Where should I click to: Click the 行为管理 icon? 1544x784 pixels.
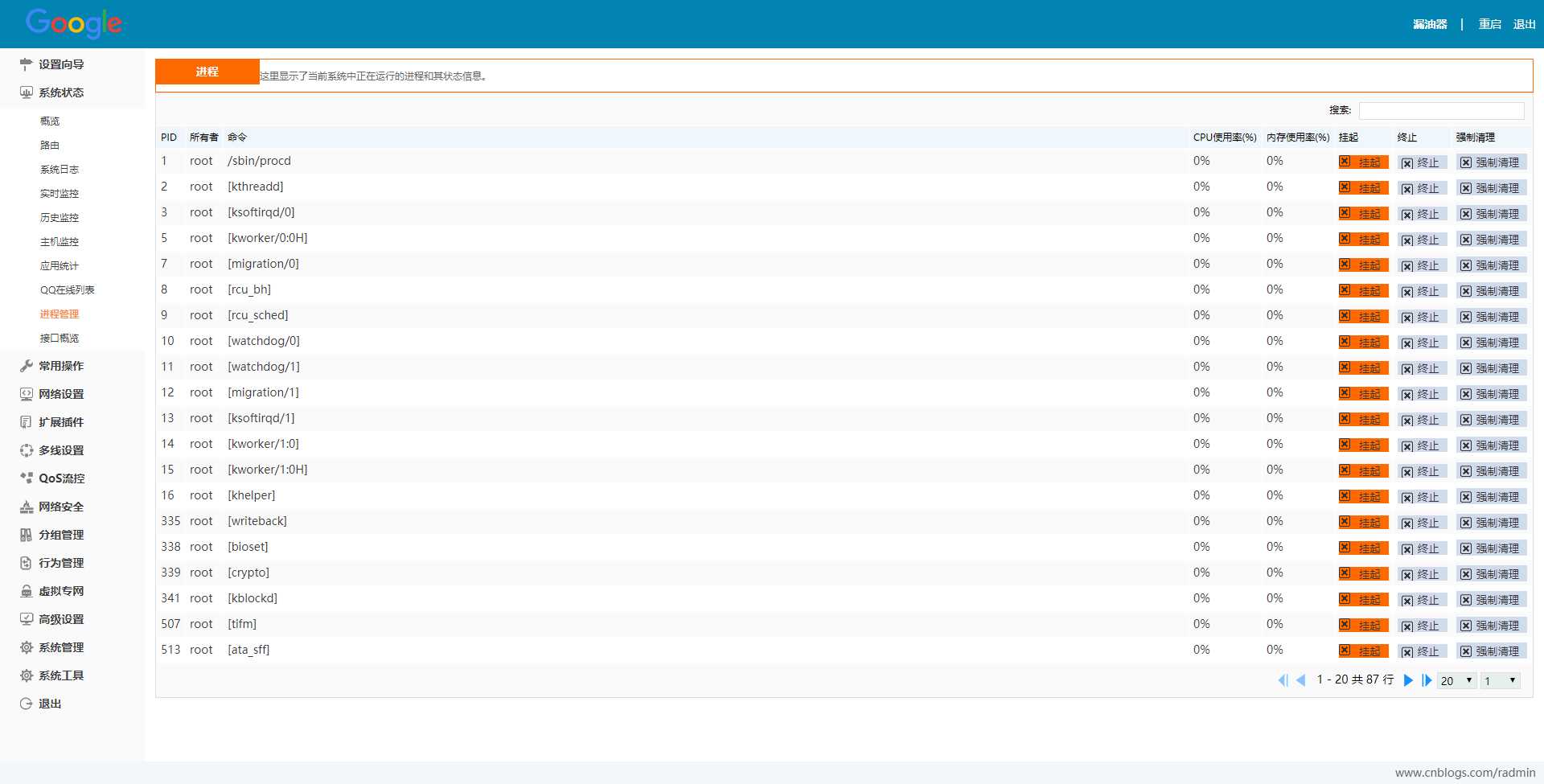(x=27, y=563)
